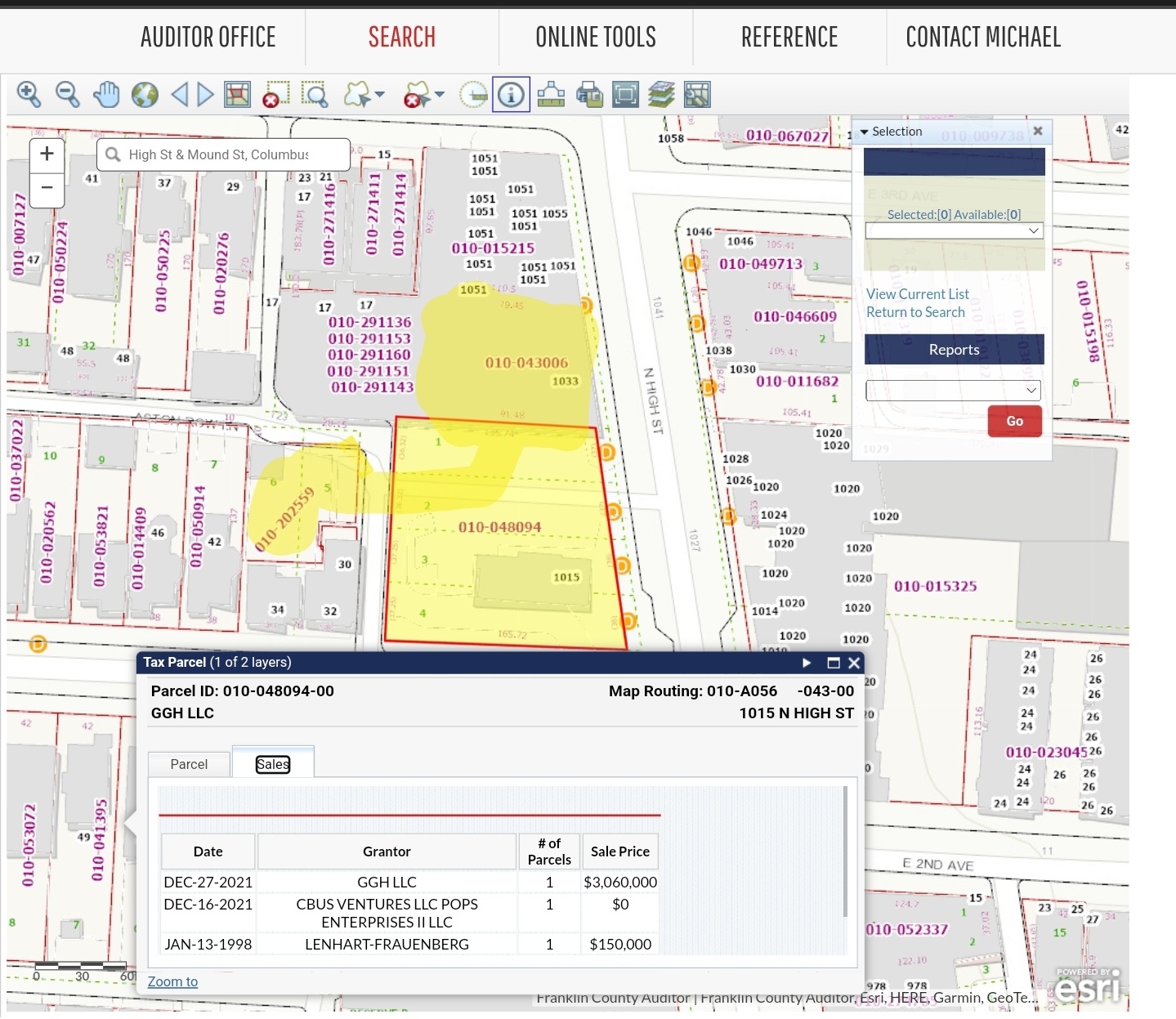Click the LENHART-FRAUENBERG grantor cell
Screen dimensions: 1176x1019
click(387, 944)
